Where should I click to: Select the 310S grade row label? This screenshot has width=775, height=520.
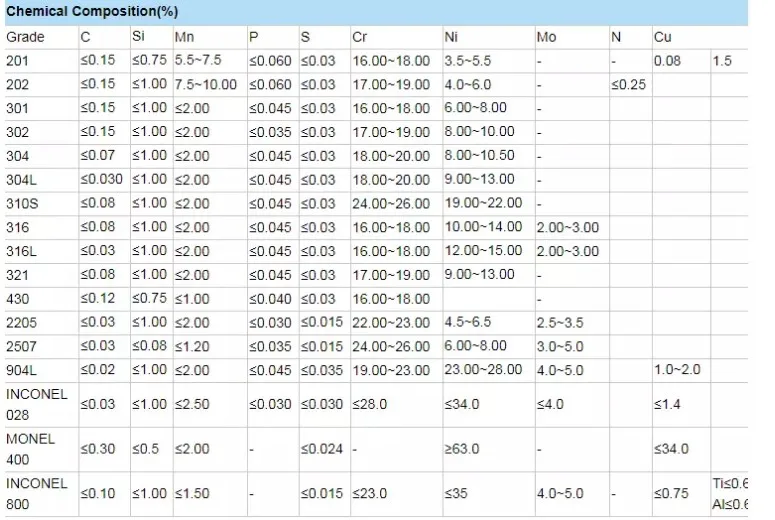[x=23, y=204]
